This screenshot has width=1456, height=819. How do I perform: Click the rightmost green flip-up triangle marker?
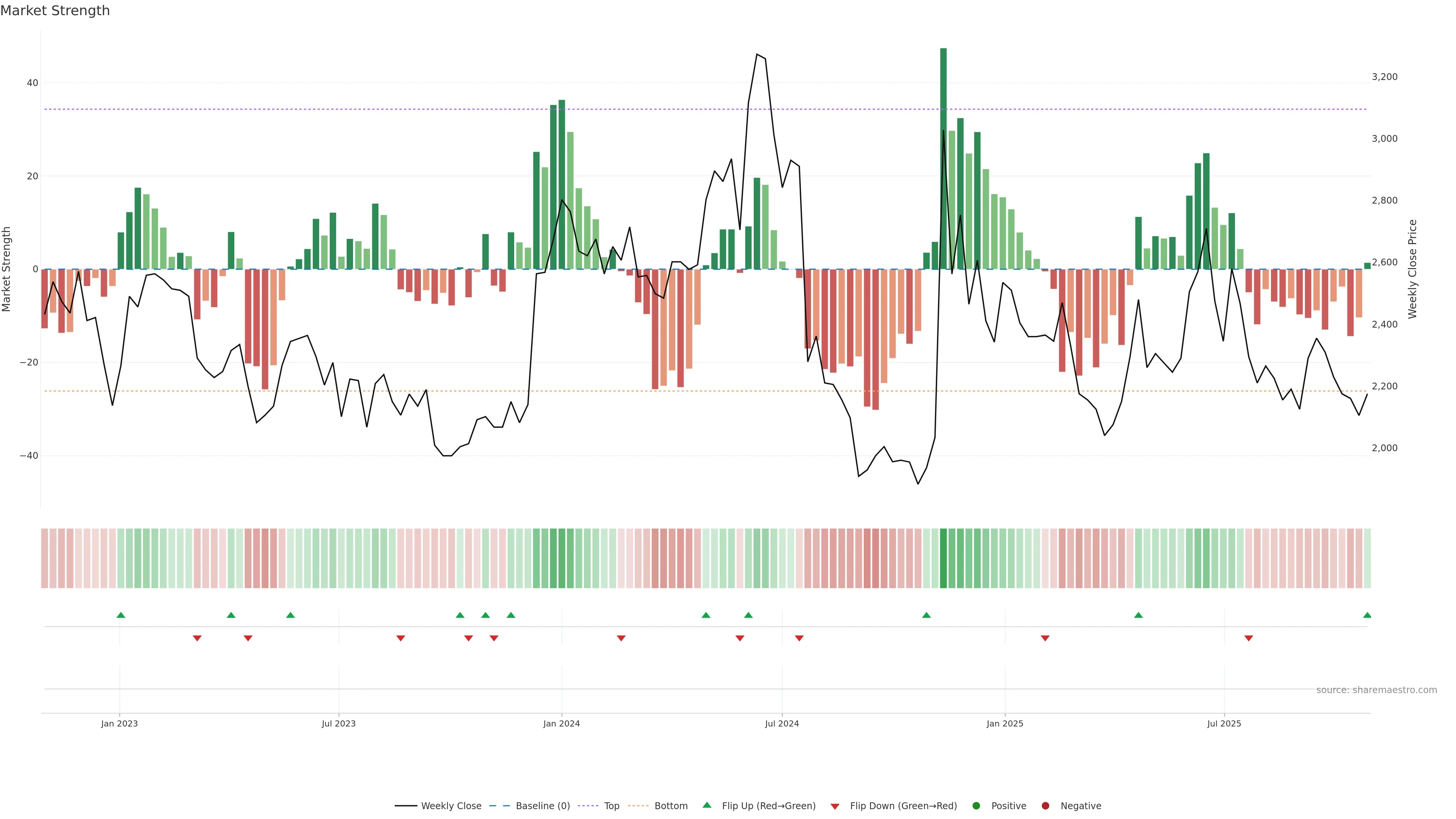(1367, 615)
